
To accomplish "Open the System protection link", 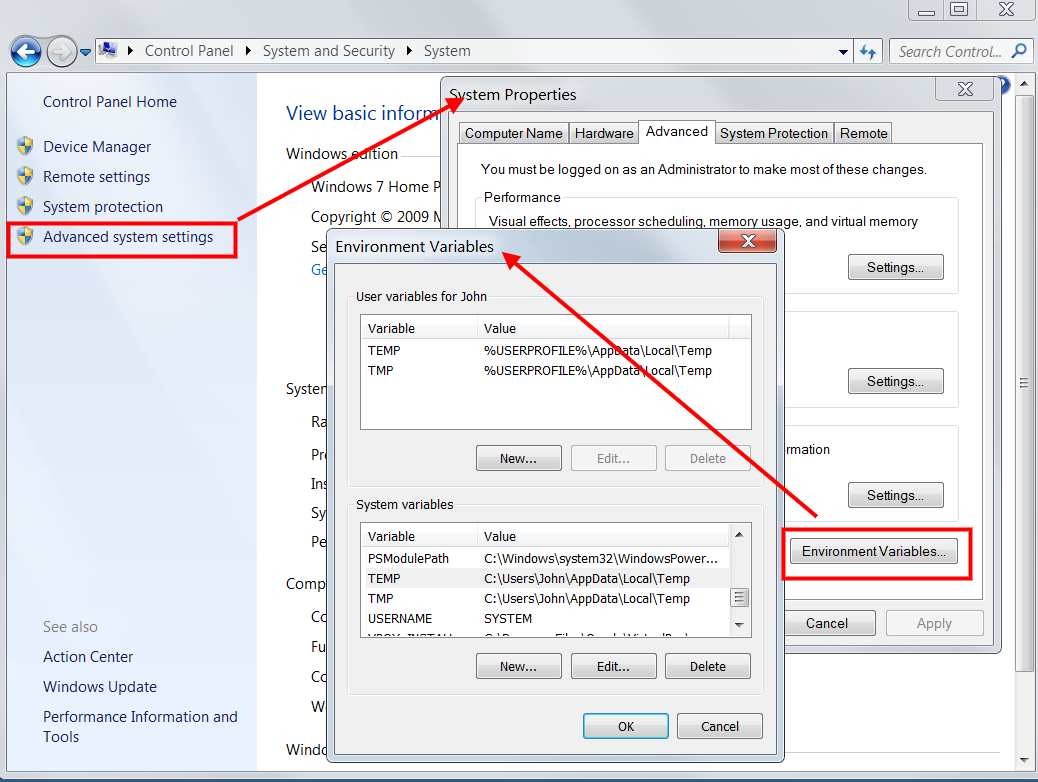I will click(x=103, y=207).
